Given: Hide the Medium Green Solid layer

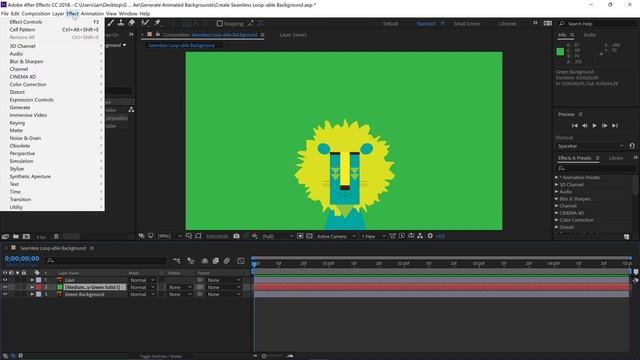Looking at the screenshot, I should click(5, 287).
